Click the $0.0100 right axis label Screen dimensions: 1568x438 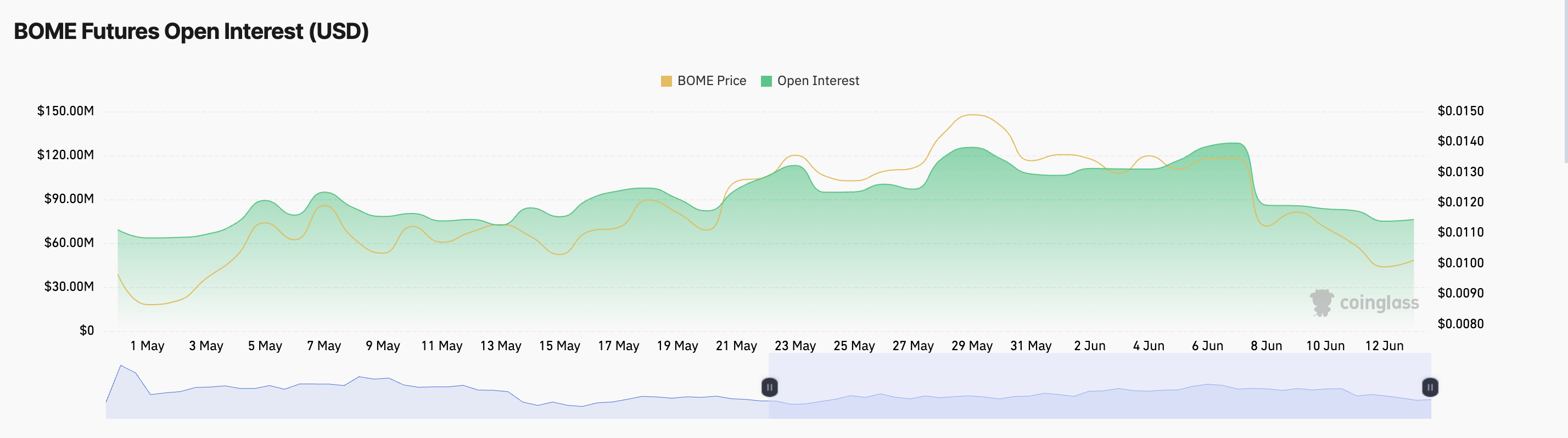[x=1460, y=263]
